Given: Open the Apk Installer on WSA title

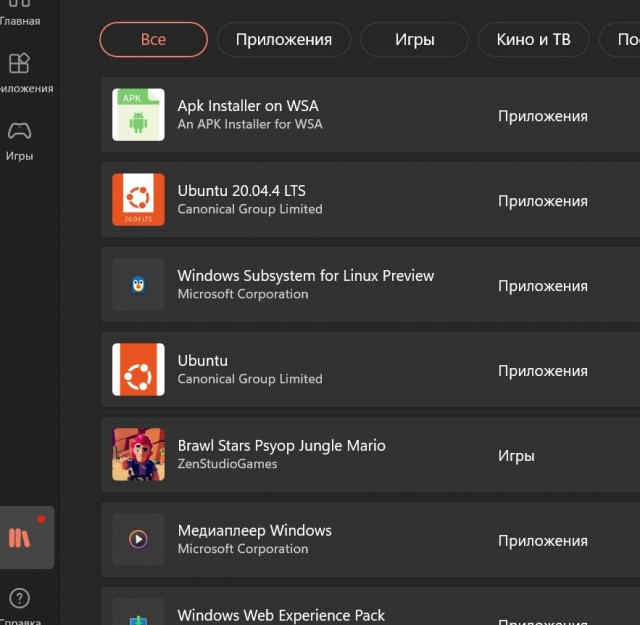Looking at the screenshot, I should point(248,106).
